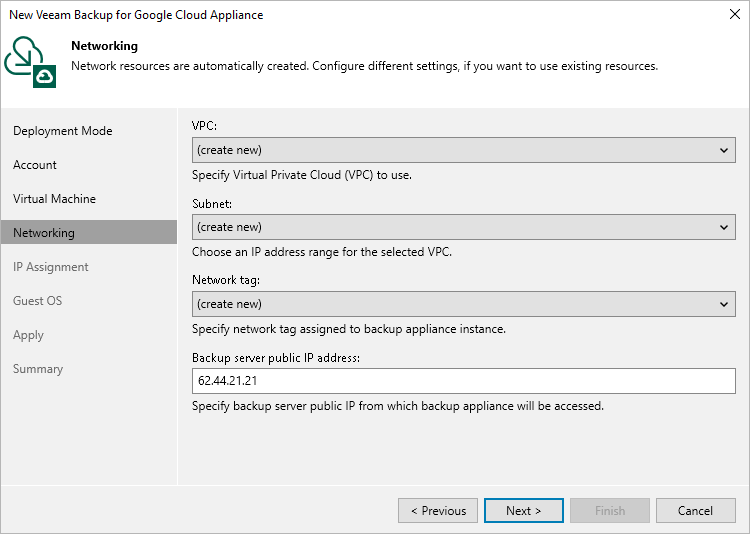750x534 pixels.
Task: Click 'Specify Virtual Private Cloud (VPC) to use.' text
Action: (302, 175)
